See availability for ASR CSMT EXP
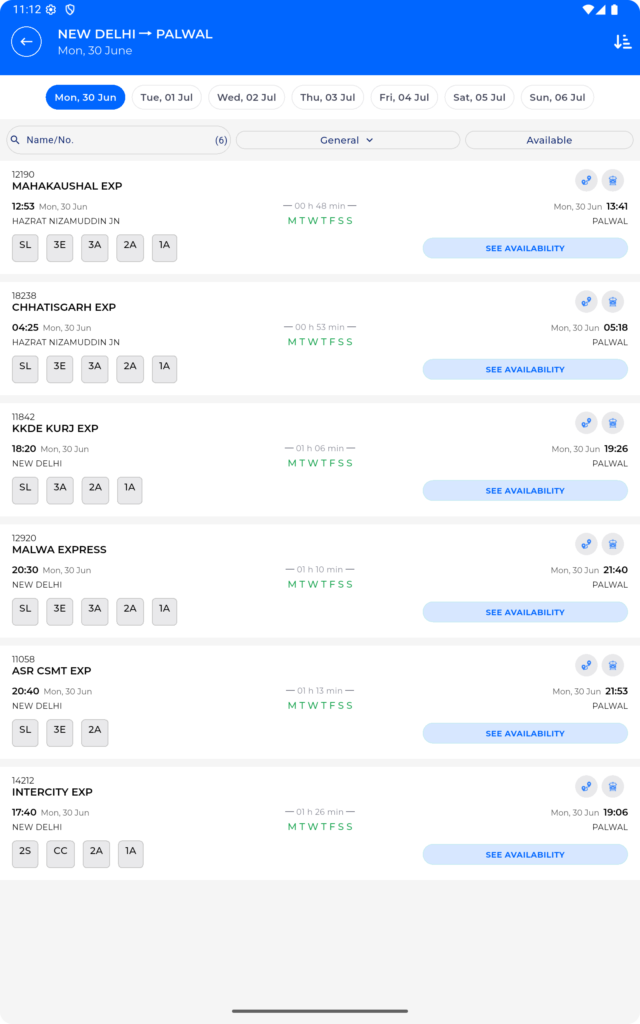The width and height of the screenshot is (640, 1024). coord(525,733)
